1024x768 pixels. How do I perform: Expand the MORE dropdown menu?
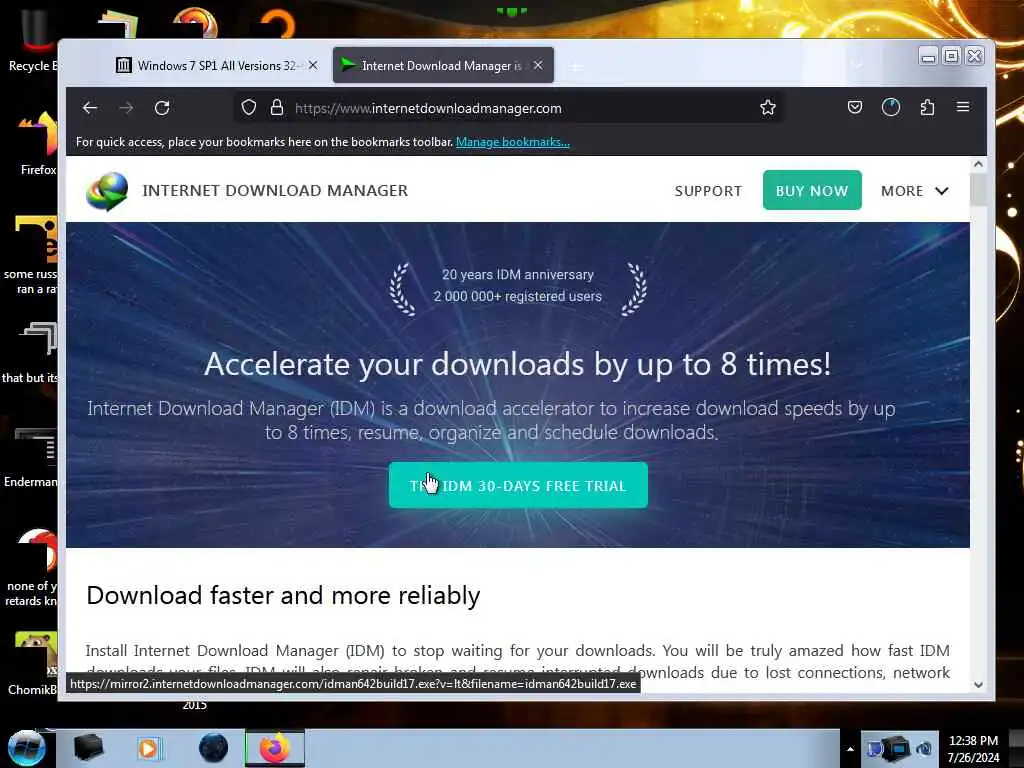click(914, 191)
